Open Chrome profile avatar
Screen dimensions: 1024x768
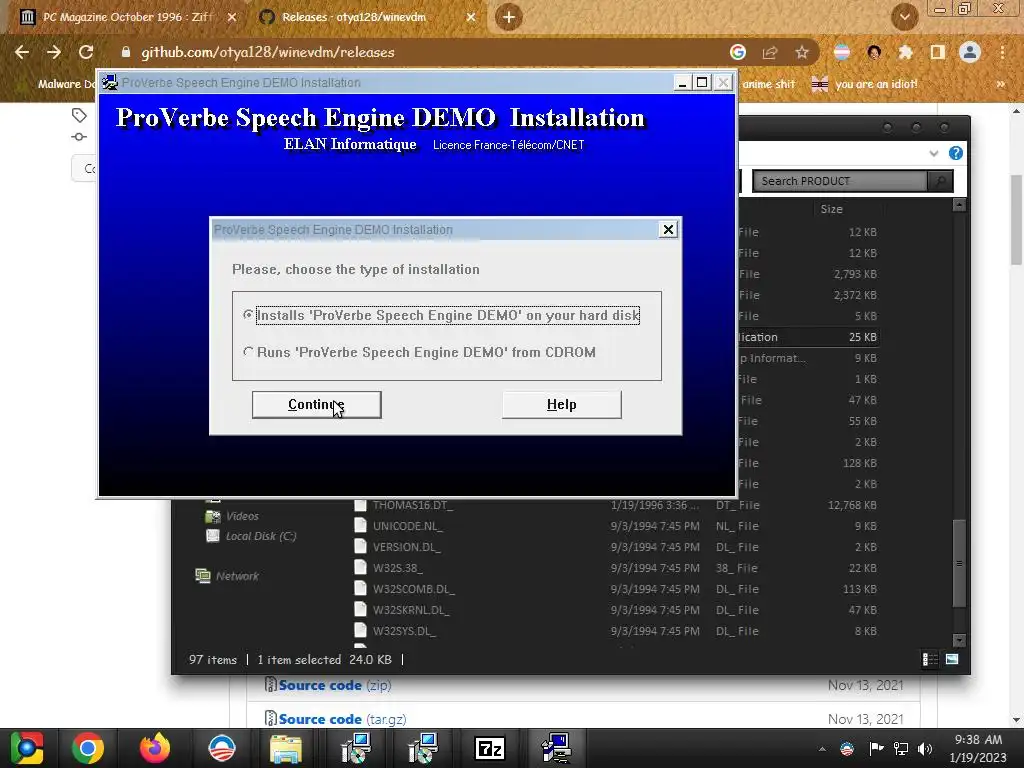970,52
